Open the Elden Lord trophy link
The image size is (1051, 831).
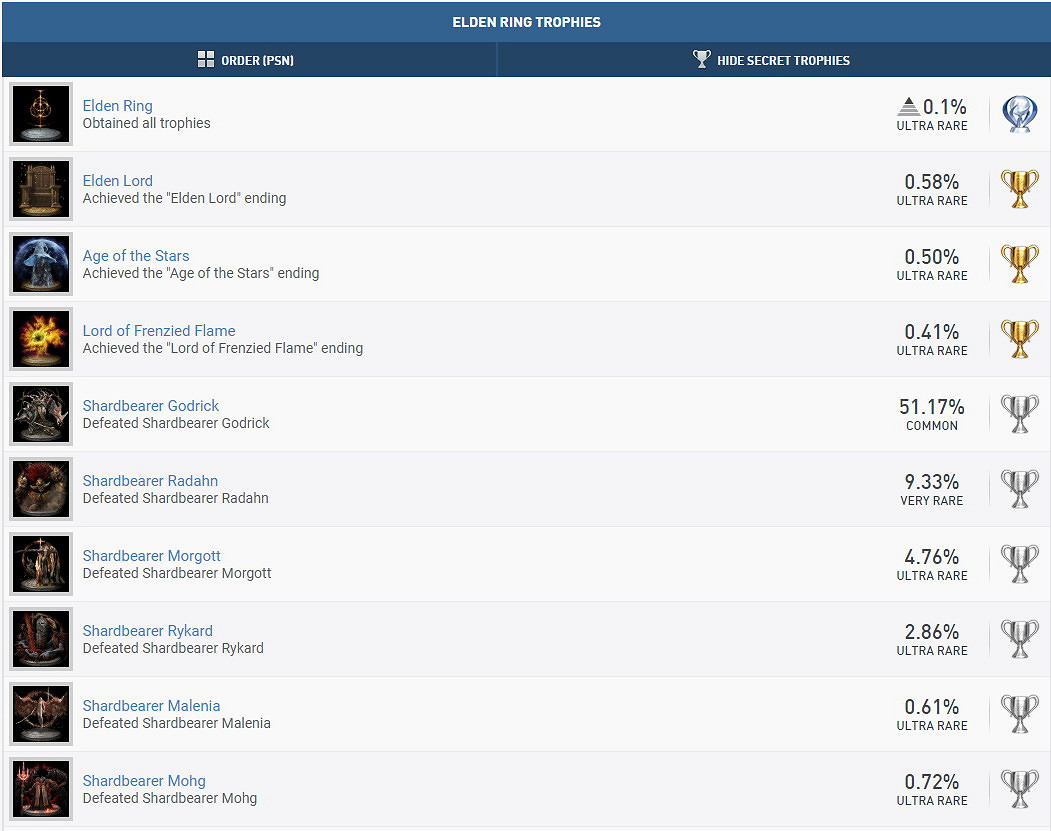pos(118,181)
